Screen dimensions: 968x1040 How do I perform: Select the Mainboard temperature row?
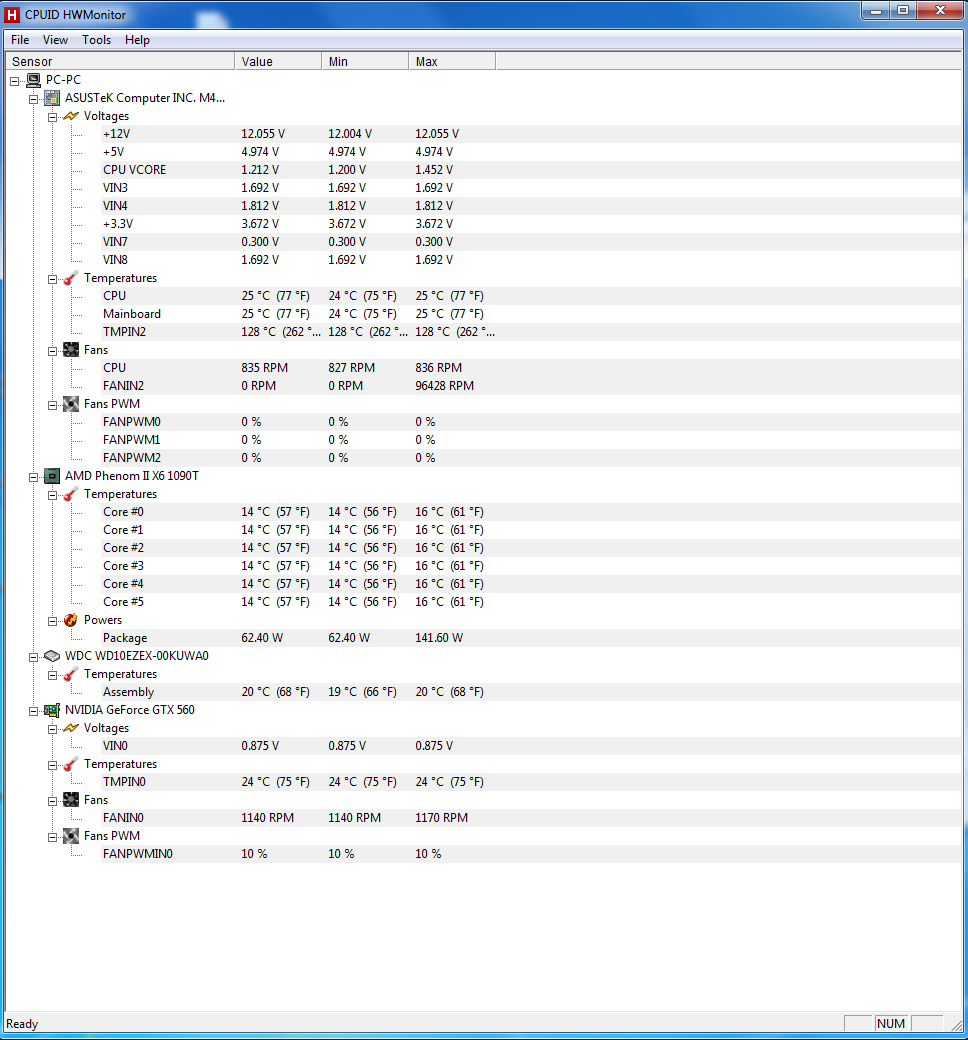point(531,314)
